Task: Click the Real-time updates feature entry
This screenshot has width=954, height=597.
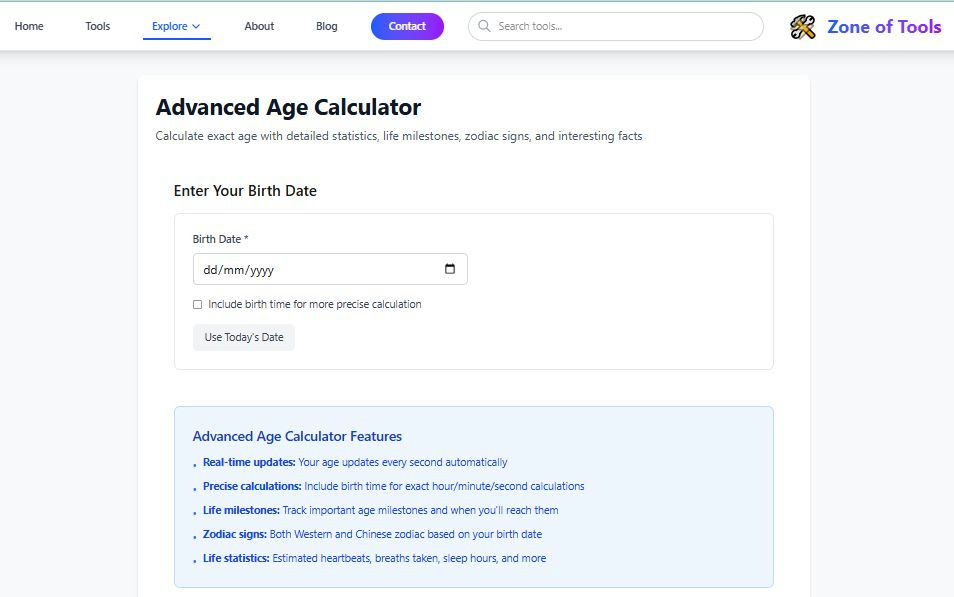Action: pyautogui.click(x=355, y=462)
